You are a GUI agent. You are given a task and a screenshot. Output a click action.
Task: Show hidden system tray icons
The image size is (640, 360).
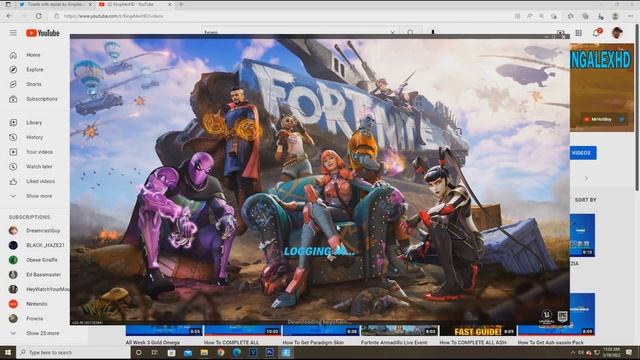[x=573, y=353]
